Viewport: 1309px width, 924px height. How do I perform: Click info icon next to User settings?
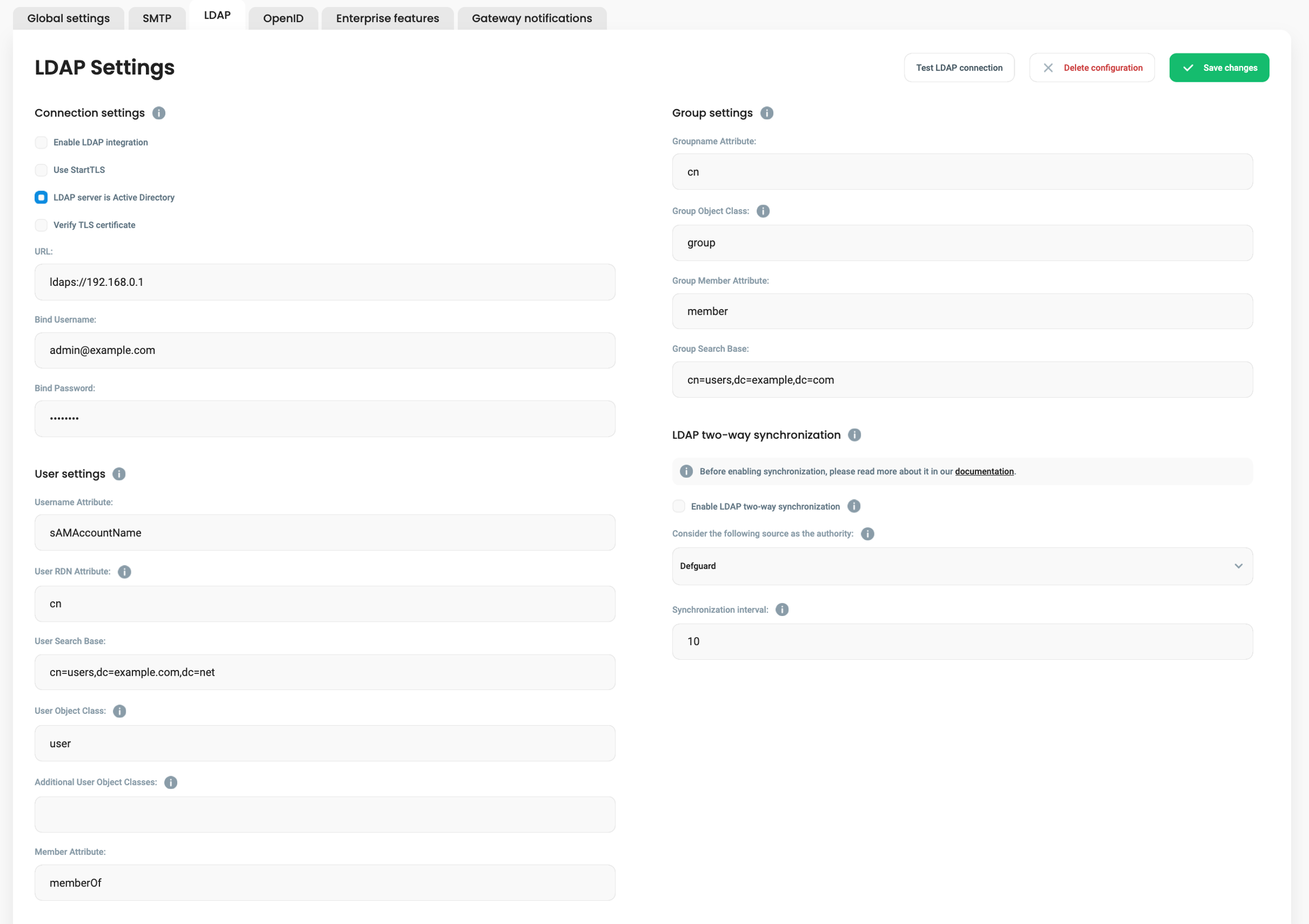(x=119, y=474)
